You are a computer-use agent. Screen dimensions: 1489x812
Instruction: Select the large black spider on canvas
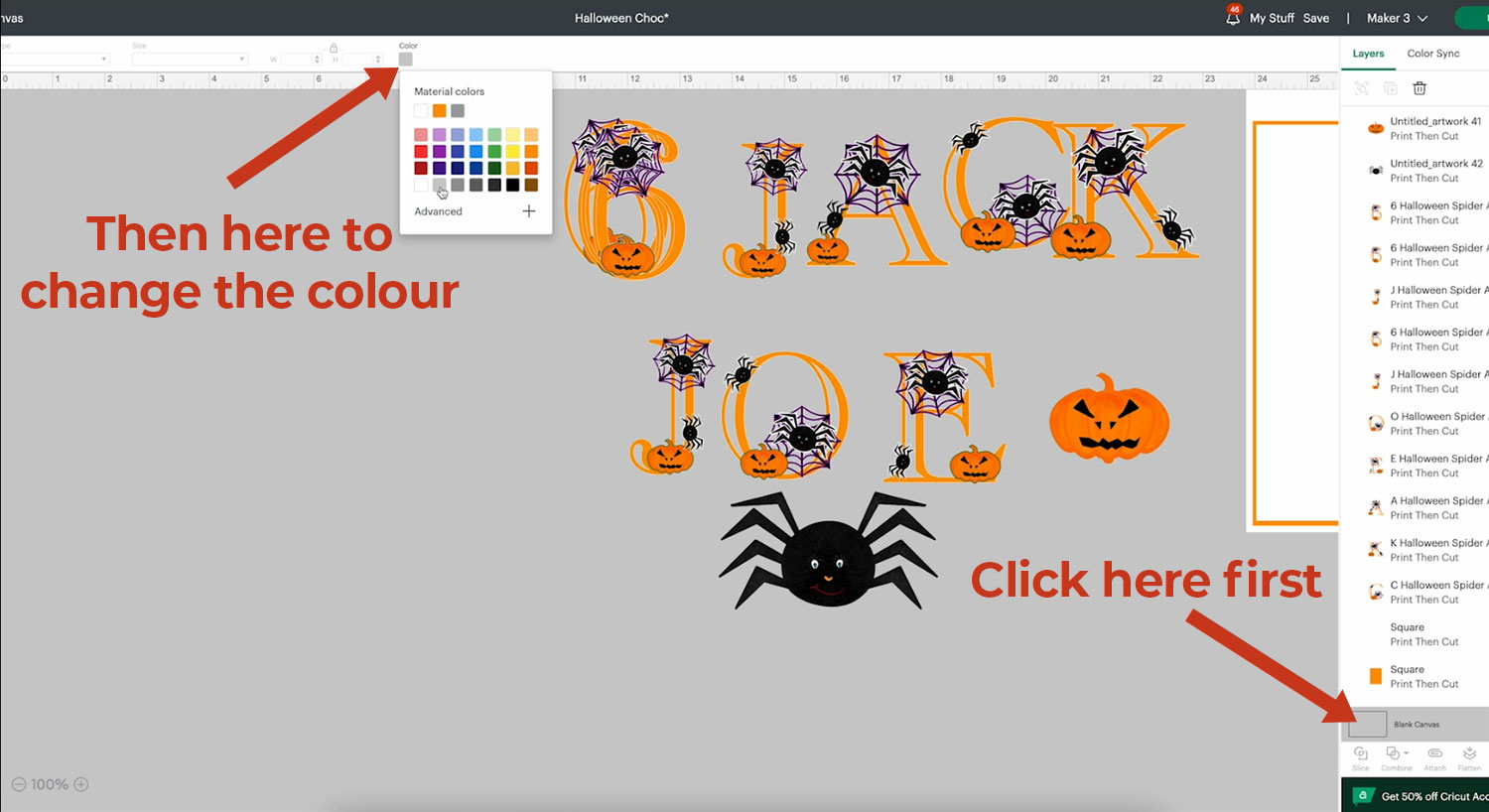click(828, 551)
